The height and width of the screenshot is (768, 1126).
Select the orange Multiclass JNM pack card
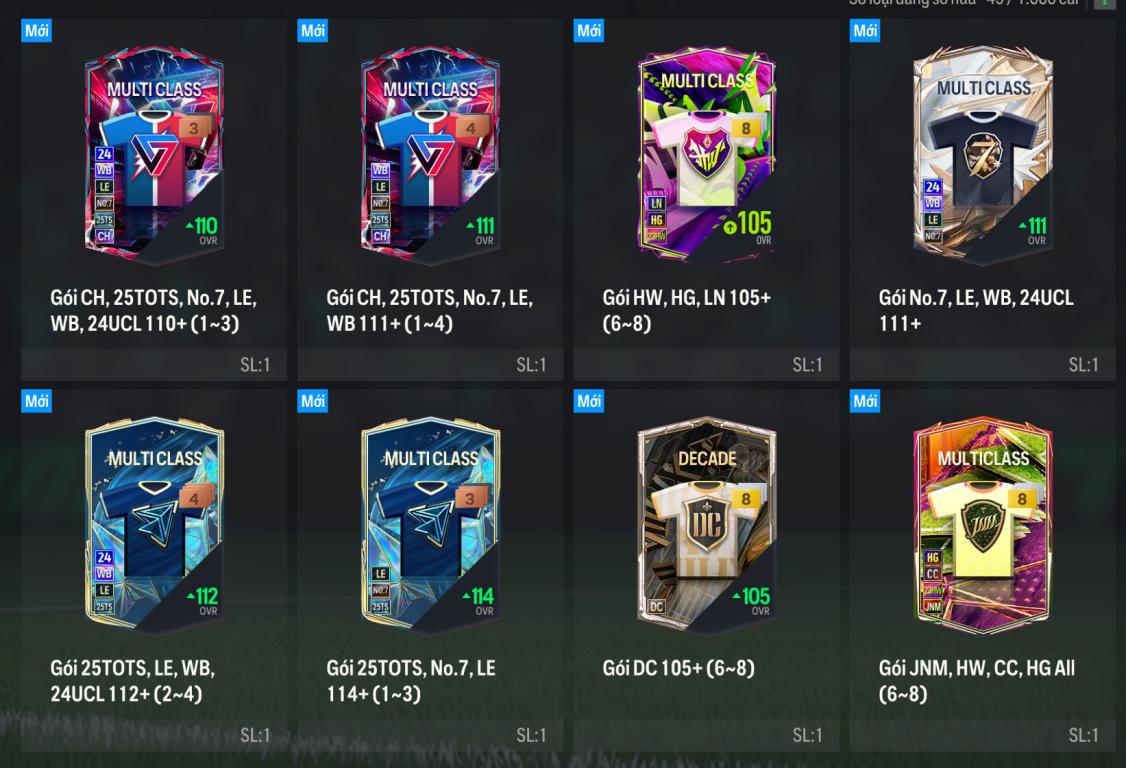pyautogui.click(x=982, y=527)
